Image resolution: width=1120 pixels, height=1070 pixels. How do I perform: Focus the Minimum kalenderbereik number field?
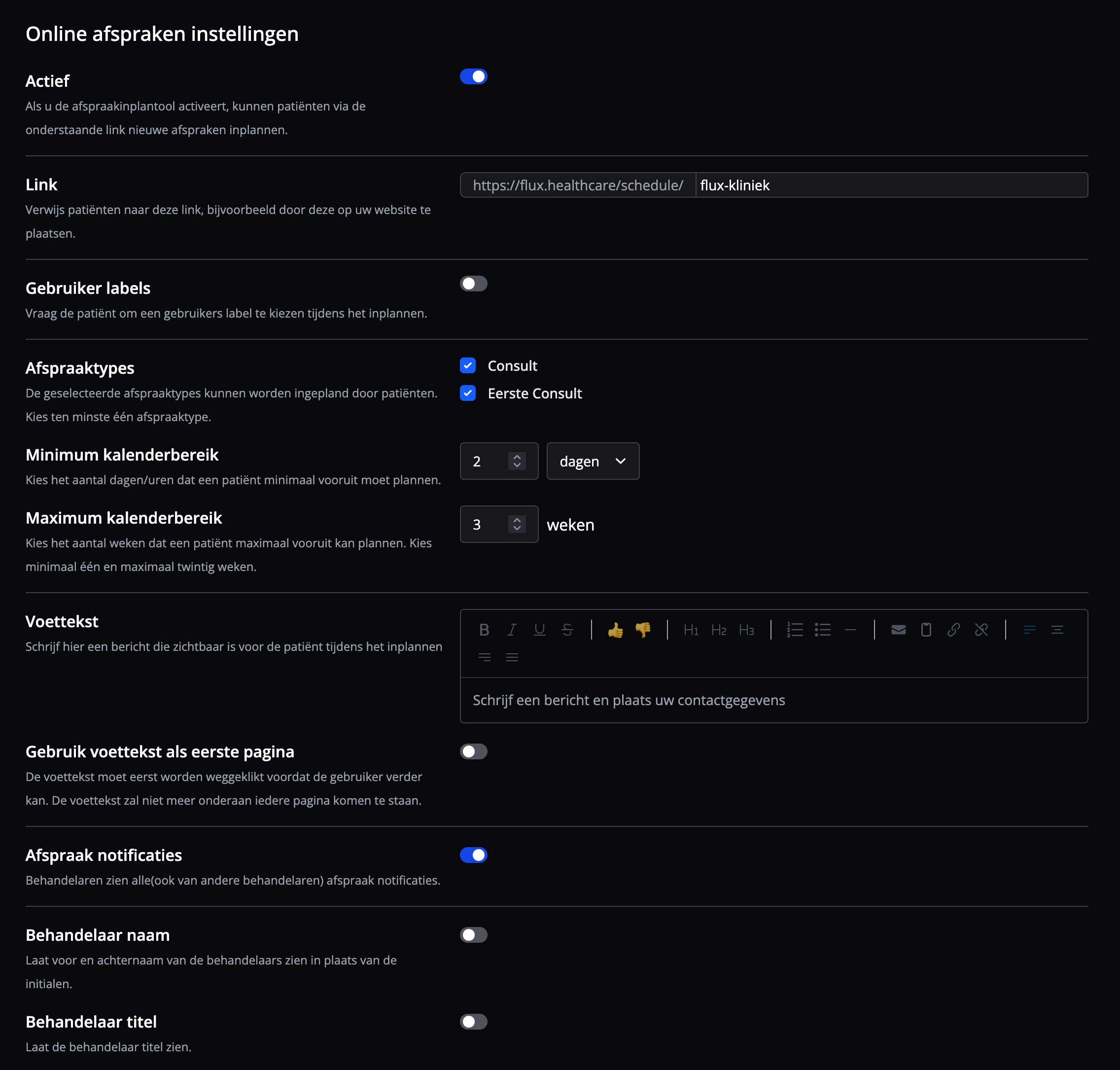pyautogui.click(x=499, y=461)
